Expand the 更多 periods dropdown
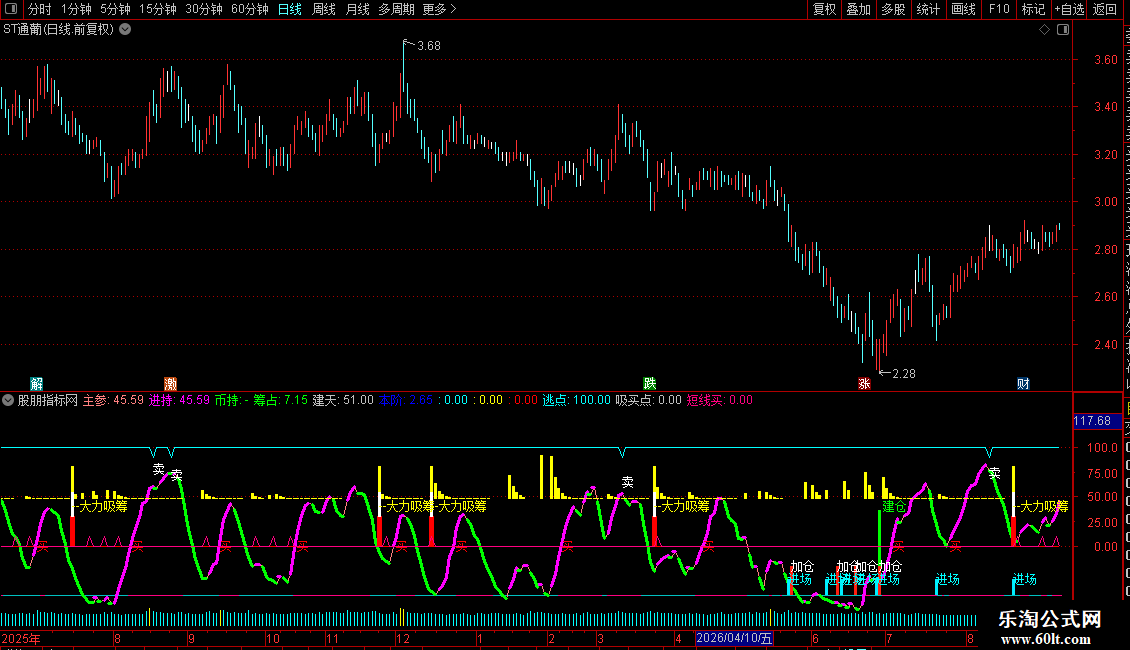The image size is (1130, 650). [x=440, y=9]
